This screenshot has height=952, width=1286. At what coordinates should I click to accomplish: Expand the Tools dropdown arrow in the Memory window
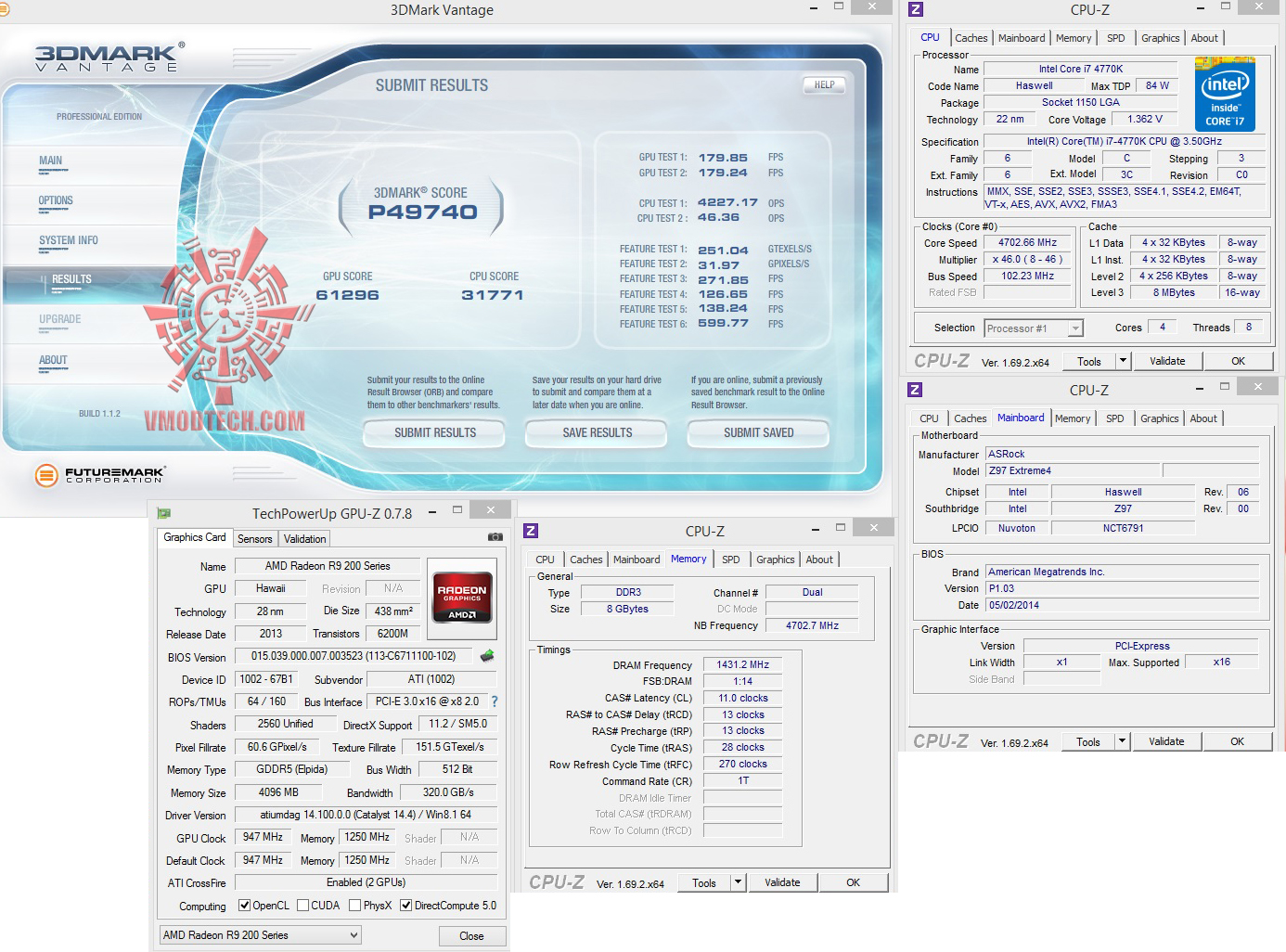tap(738, 882)
